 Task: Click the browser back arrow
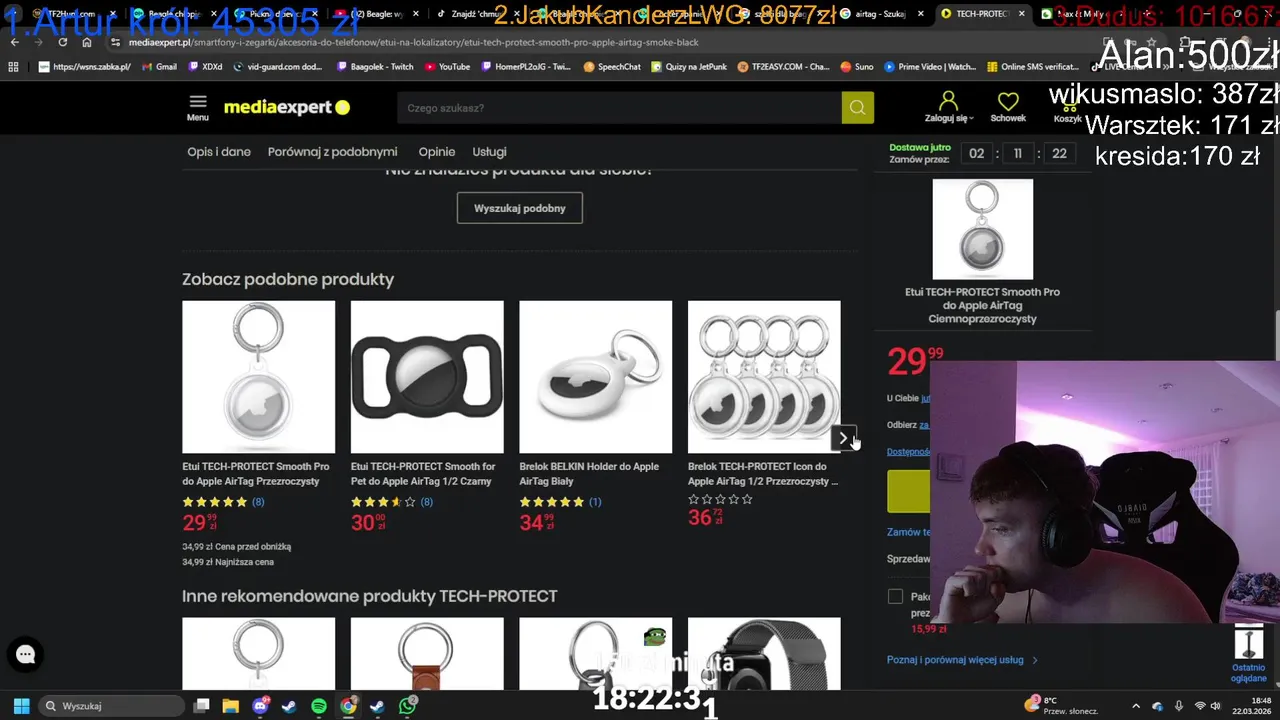point(15,43)
